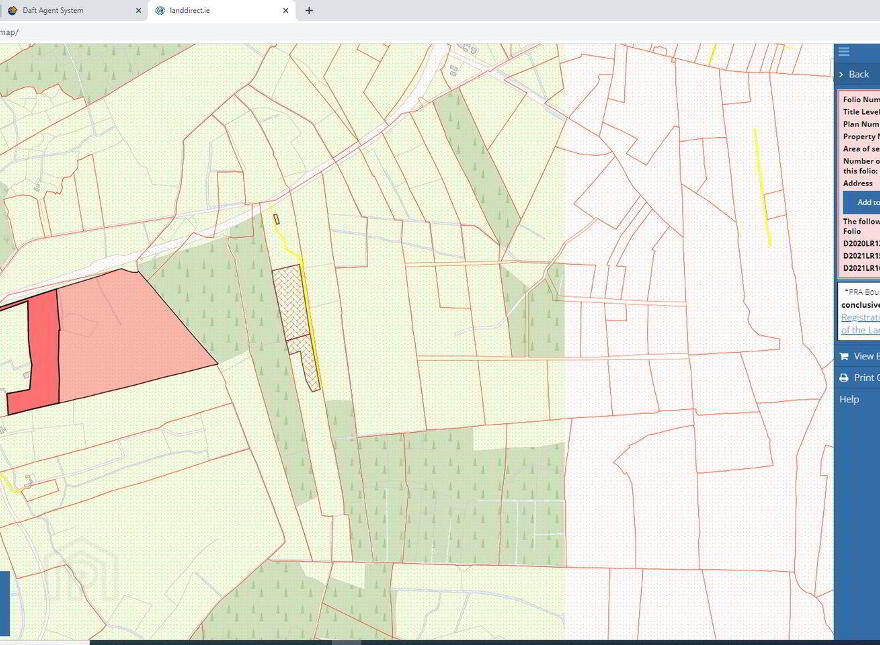Click the View Basket label
Screen dimensions: 880x645
click(867, 356)
